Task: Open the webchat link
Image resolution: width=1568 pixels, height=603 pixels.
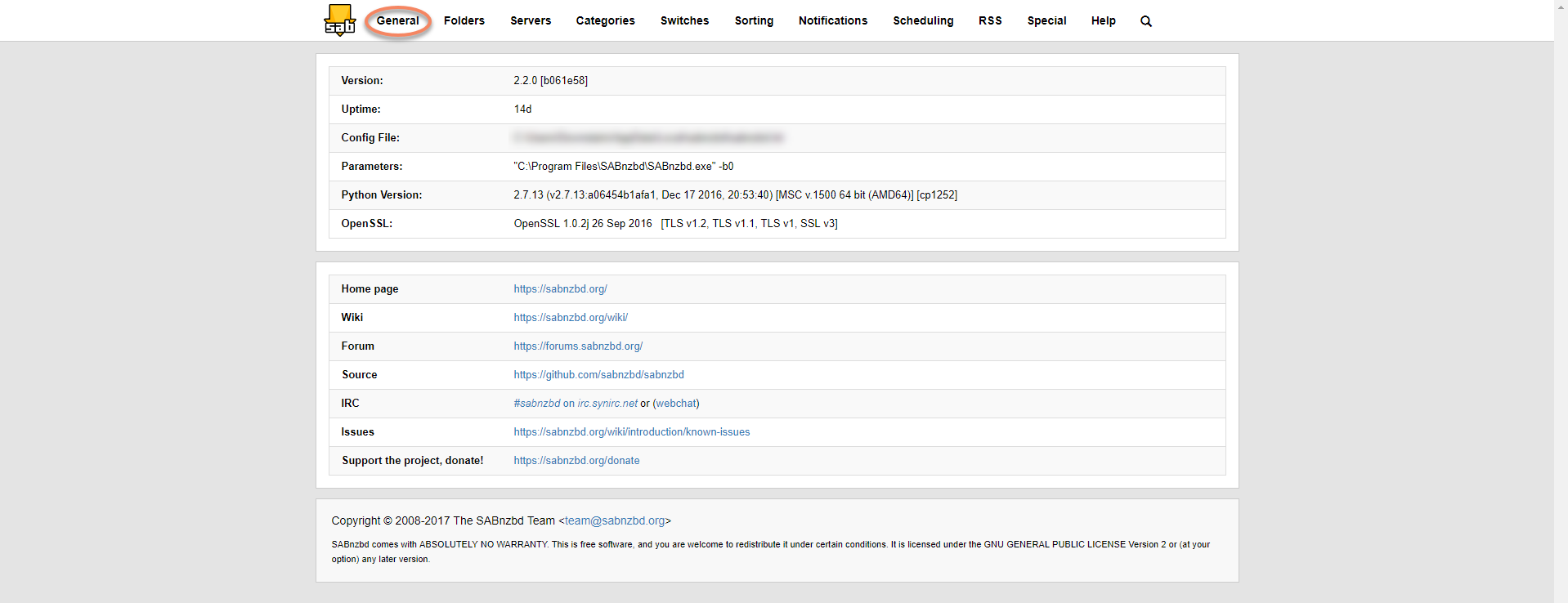Action: [x=676, y=404]
